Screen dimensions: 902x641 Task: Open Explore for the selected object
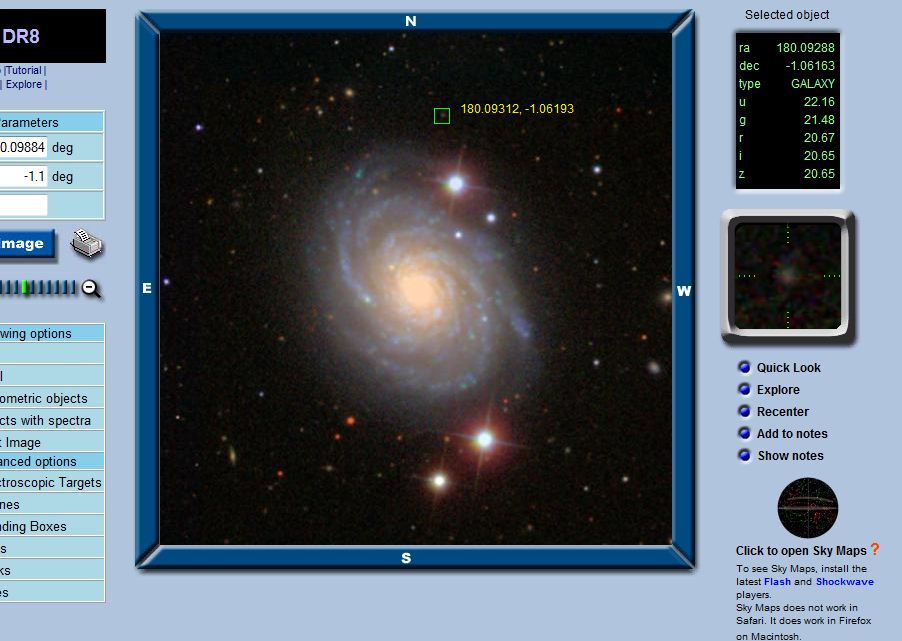[778, 390]
